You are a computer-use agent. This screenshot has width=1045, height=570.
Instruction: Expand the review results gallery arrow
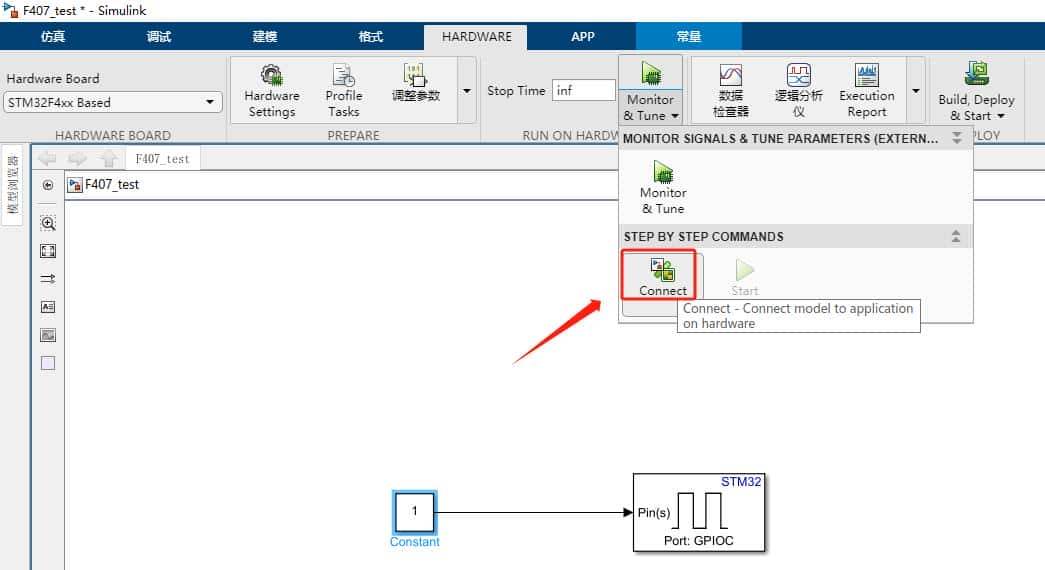916,91
